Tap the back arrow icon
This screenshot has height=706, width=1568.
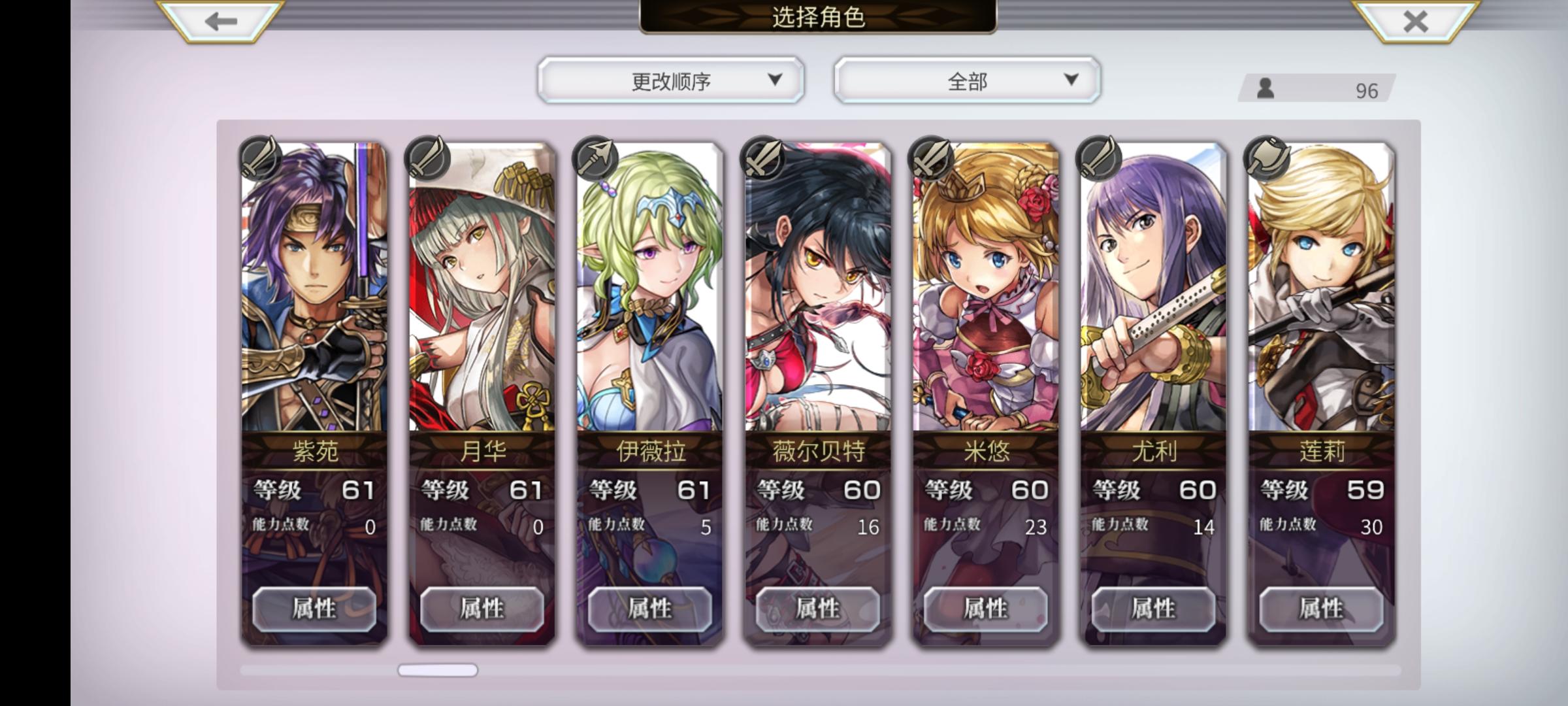pos(221,22)
